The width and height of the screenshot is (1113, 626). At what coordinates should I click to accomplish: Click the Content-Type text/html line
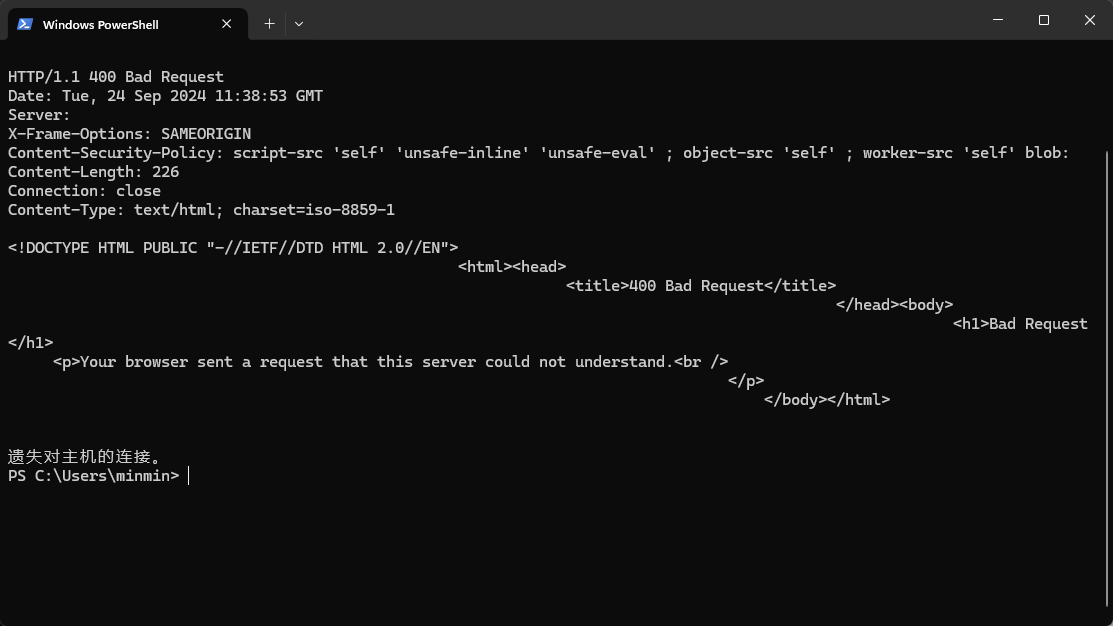(x=202, y=210)
